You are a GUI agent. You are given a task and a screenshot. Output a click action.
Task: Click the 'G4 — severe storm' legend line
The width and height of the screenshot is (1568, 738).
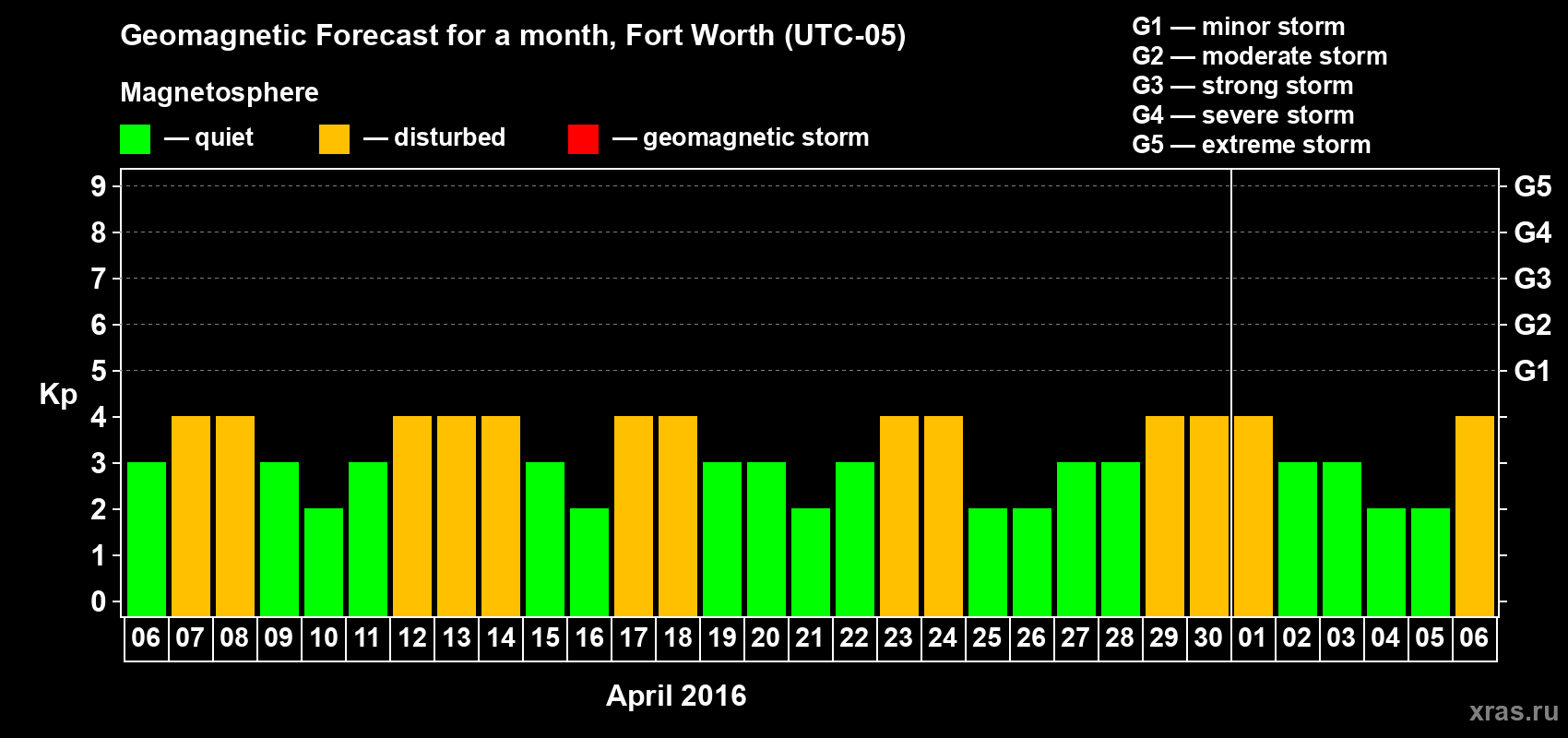(1243, 115)
